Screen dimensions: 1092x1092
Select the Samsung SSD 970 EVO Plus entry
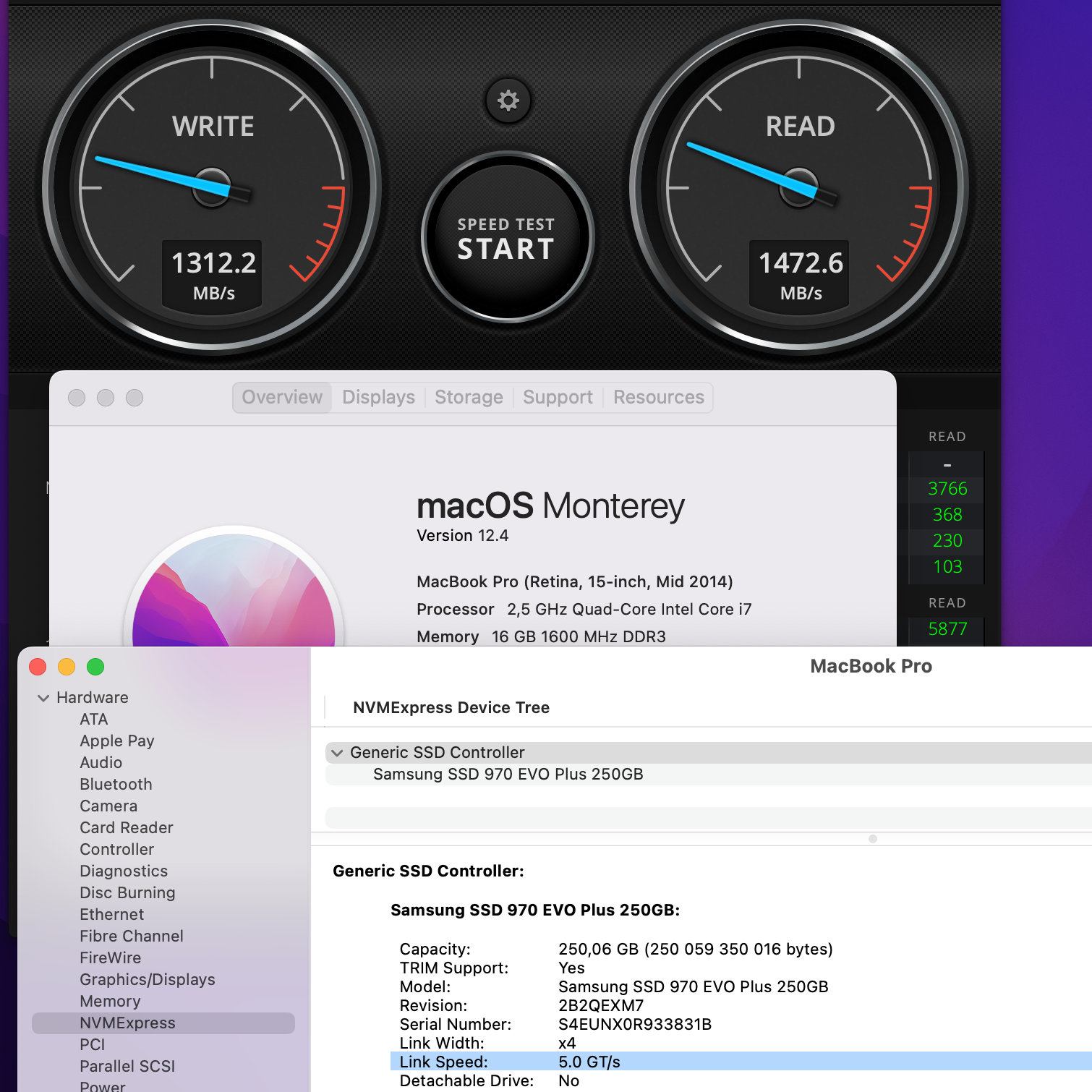pyautogui.click(x=507, y=774)
